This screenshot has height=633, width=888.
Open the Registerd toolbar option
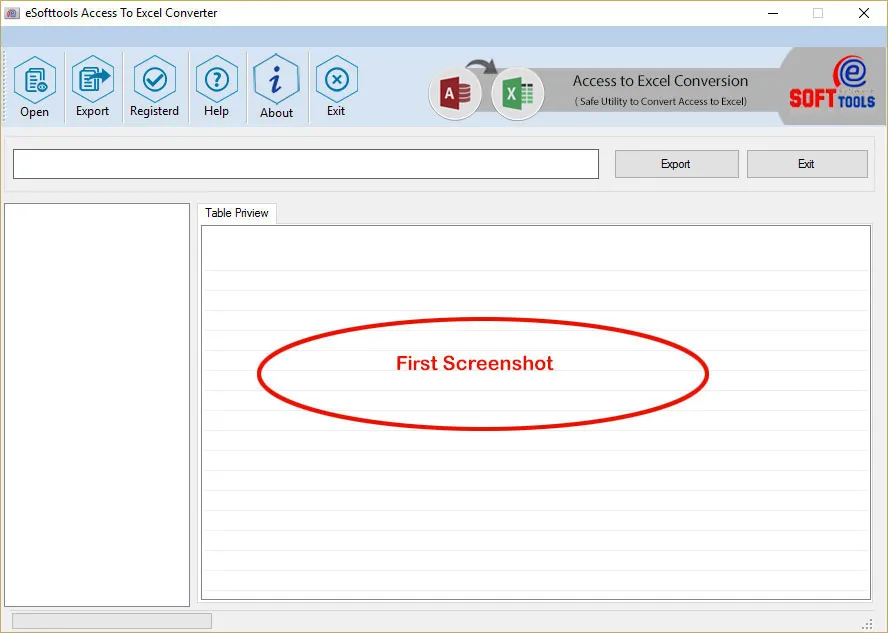pos(154,87)
